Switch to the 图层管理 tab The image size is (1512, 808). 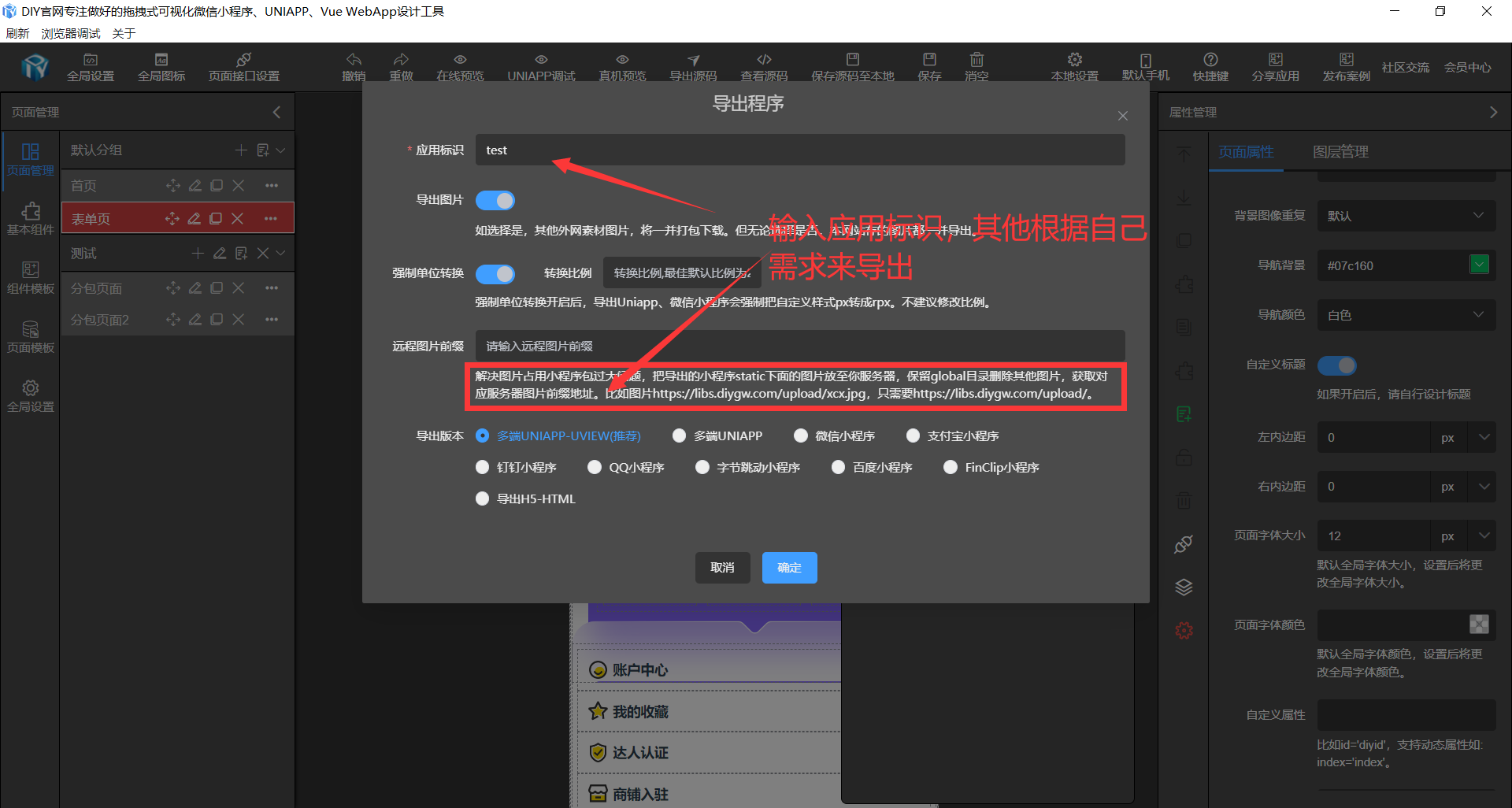click(x=1340, y=152)
